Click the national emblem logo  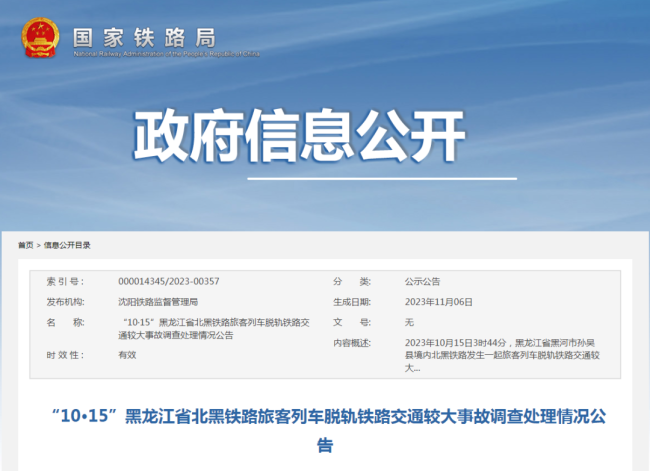[x=40, y=37]
